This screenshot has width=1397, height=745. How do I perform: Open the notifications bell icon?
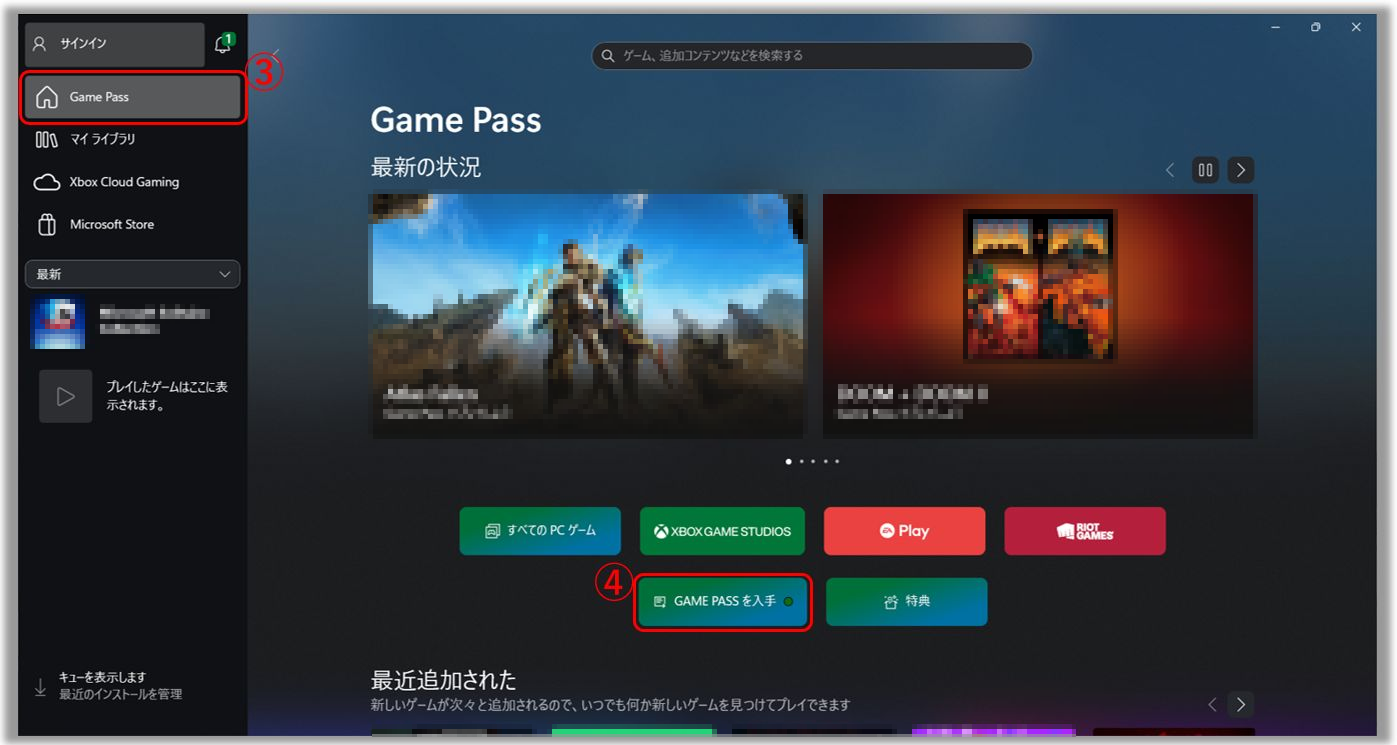pyautogui.click(x=223, y=44)
